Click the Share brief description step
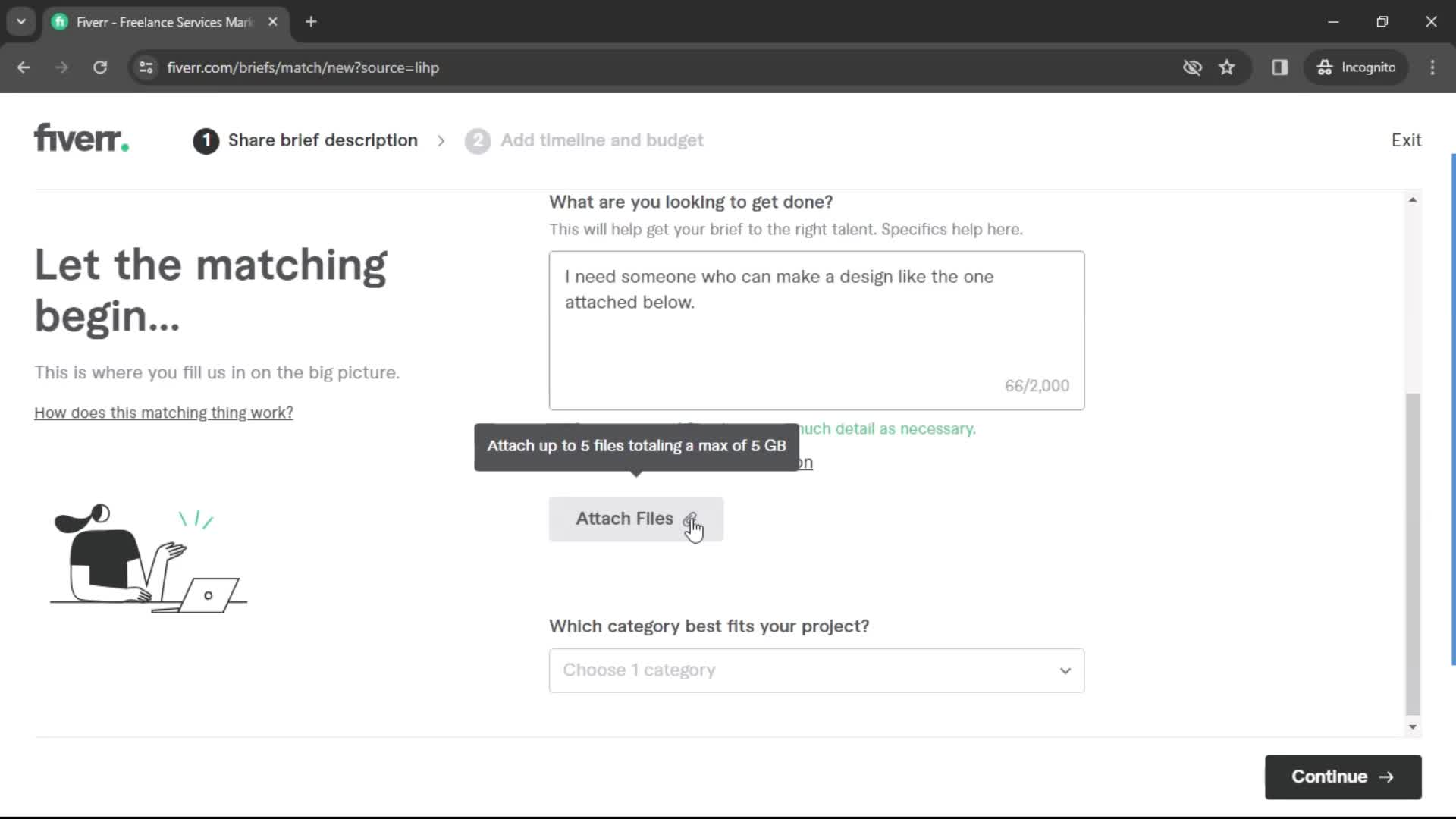 (x=308, y=140)
